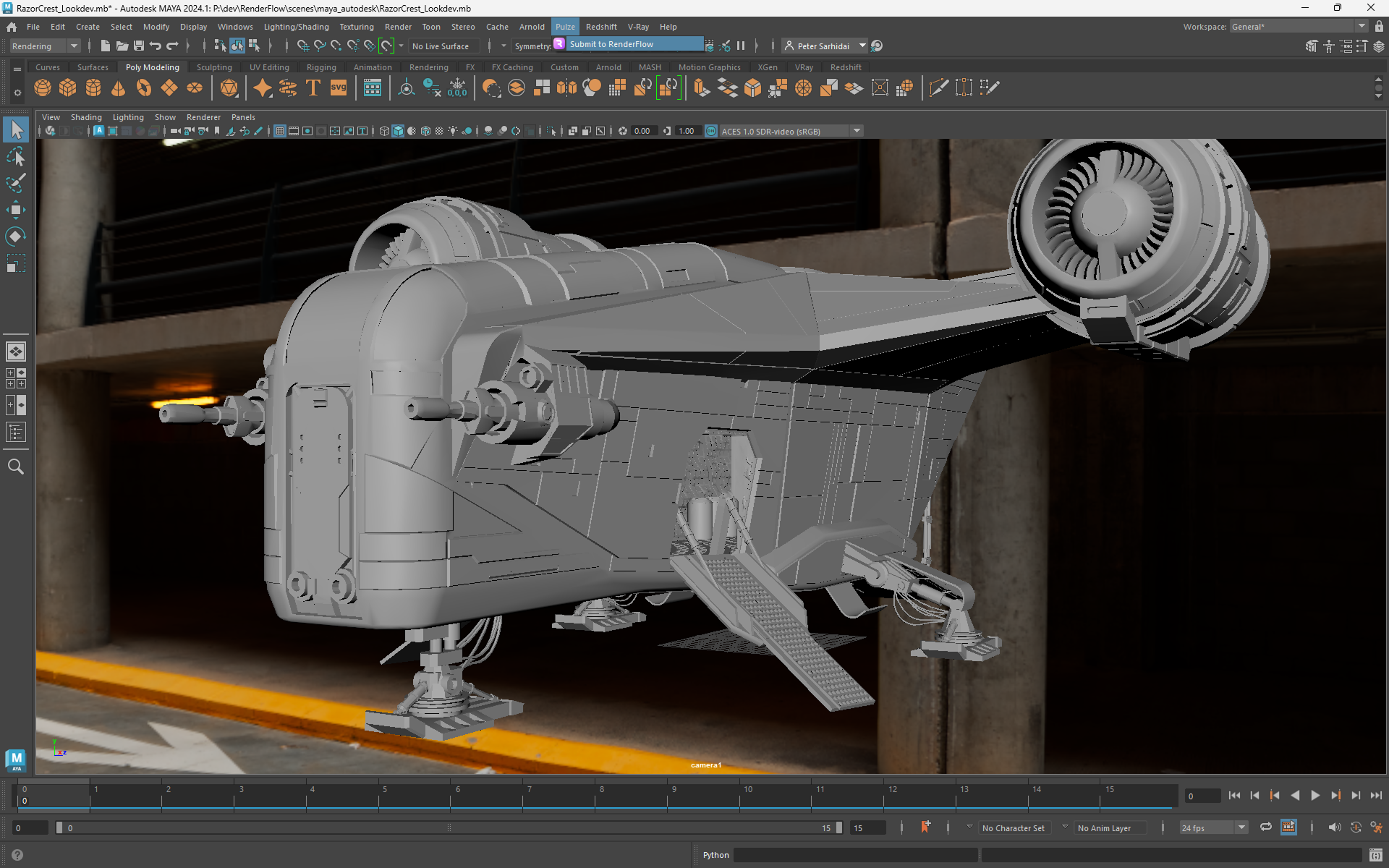Create a polygon sphere from the shelf
This screenshot has height=868, width=1389.
(x=43, y=88)
